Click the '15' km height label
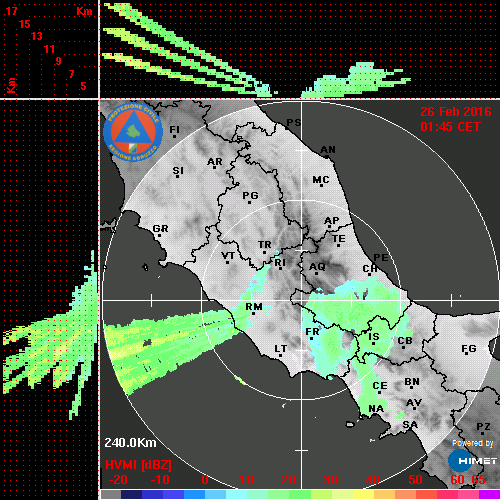 [24, 24]
